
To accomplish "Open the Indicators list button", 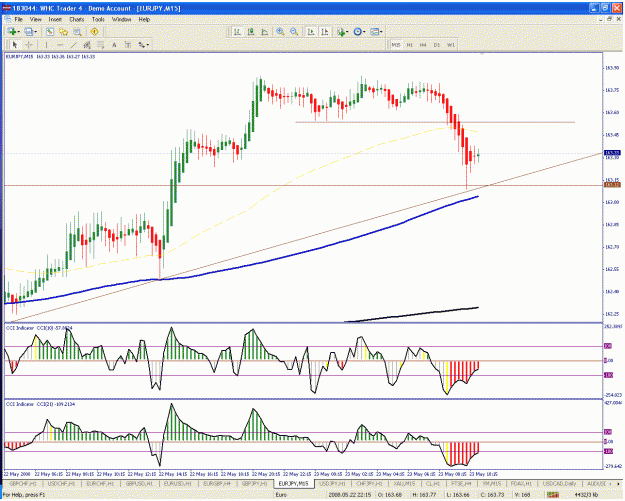I will coord(341,31).
